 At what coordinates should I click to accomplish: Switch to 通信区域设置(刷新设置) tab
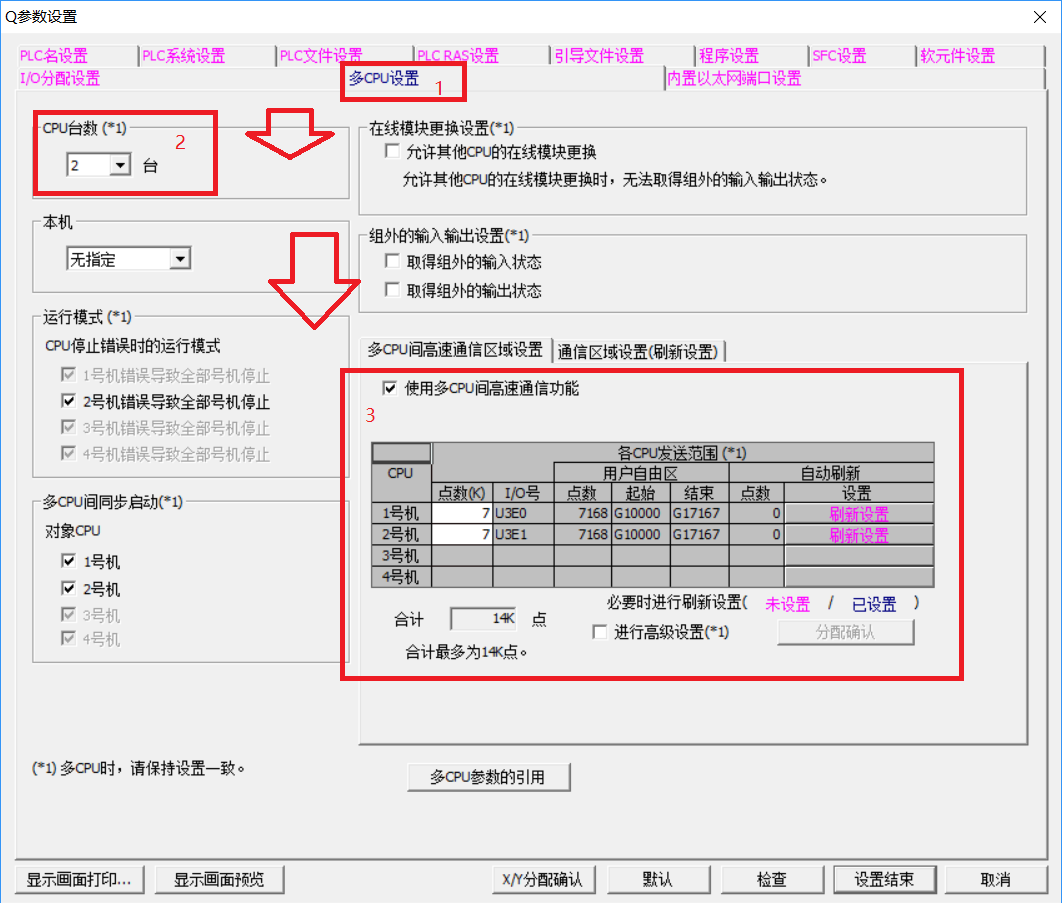pos(638,350)
